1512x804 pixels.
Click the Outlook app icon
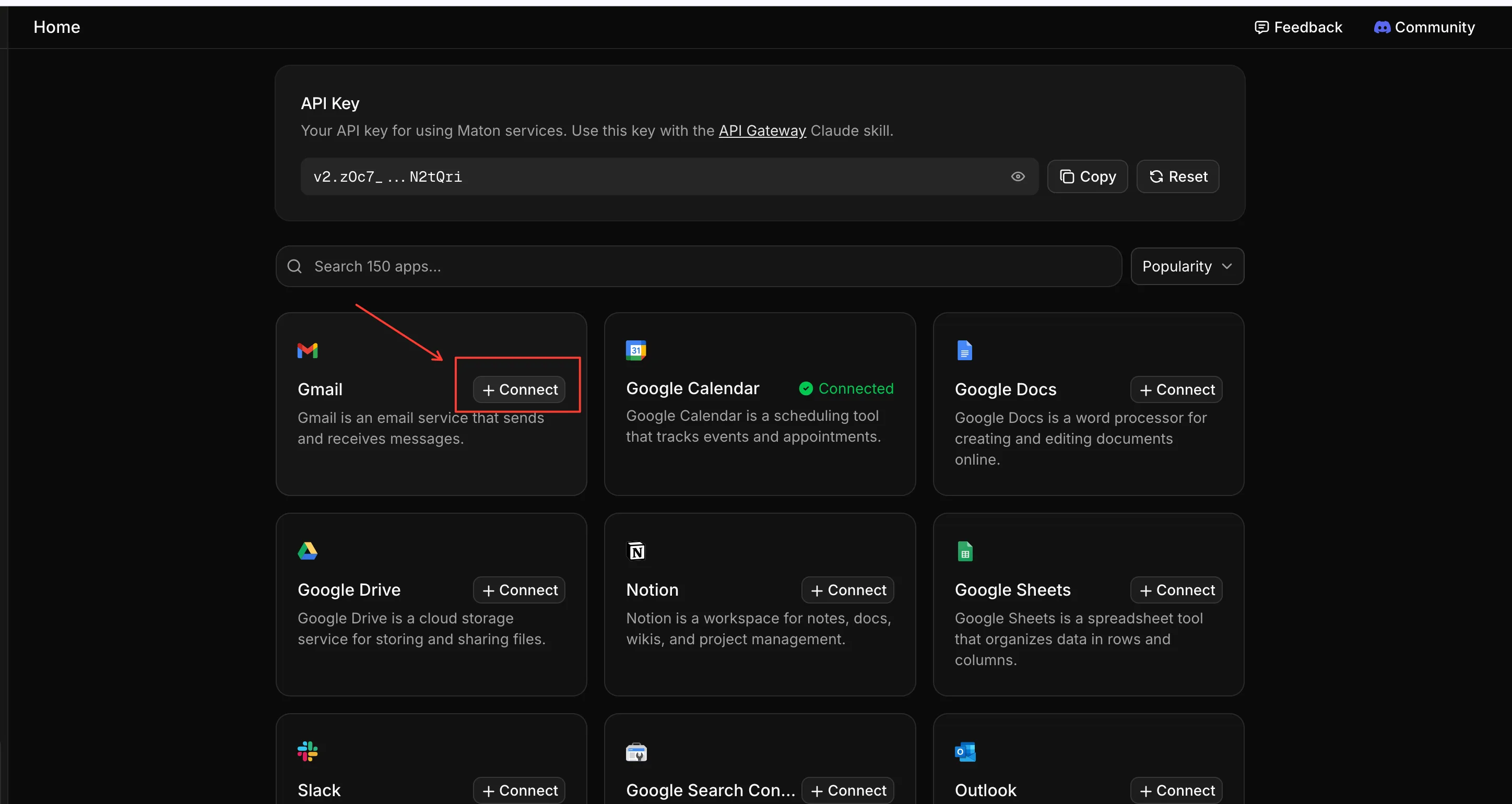tap(965, 752)
